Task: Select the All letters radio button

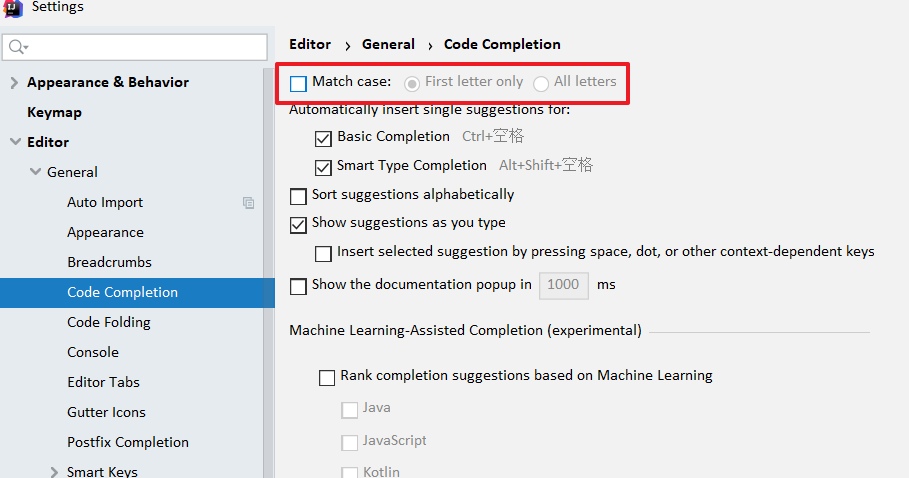Action: pos(541,83)
